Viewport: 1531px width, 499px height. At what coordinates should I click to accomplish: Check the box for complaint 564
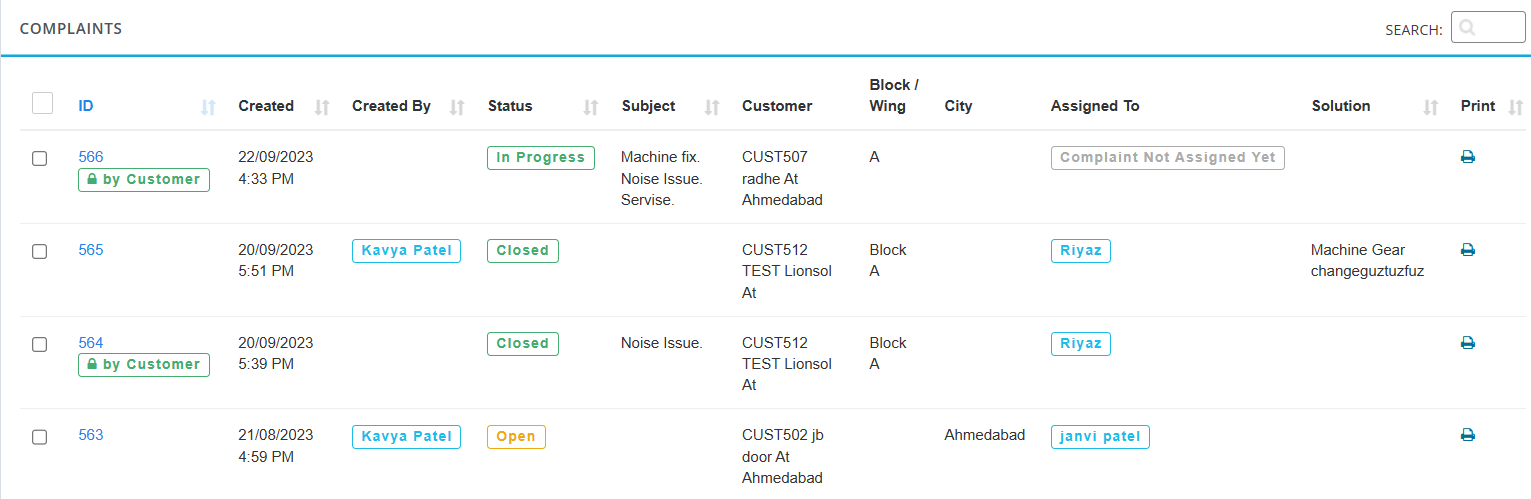pyautogui.click(x=40, y=344)
